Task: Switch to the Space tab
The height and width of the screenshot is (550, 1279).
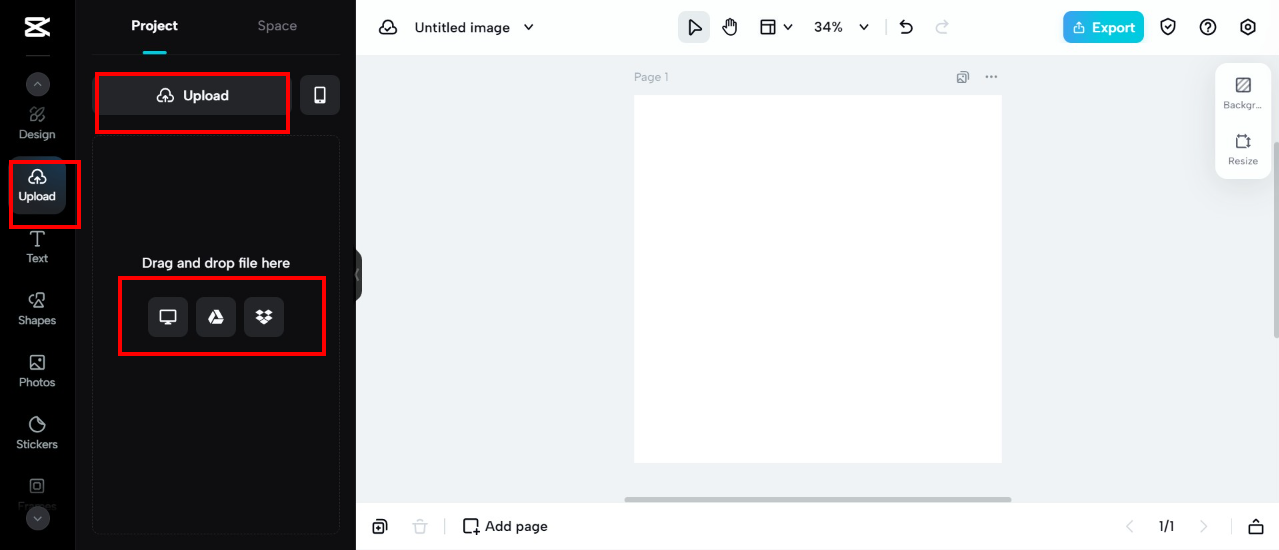Action: click(277, 26)
